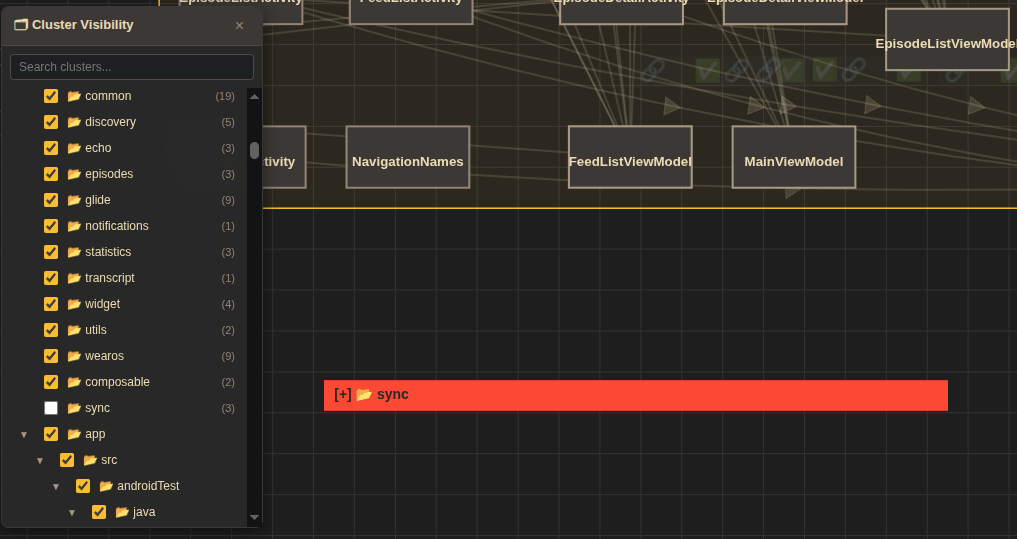Click the statistics folder icon
Viewport: 1017px width, 539px height.
click(74, 252)
